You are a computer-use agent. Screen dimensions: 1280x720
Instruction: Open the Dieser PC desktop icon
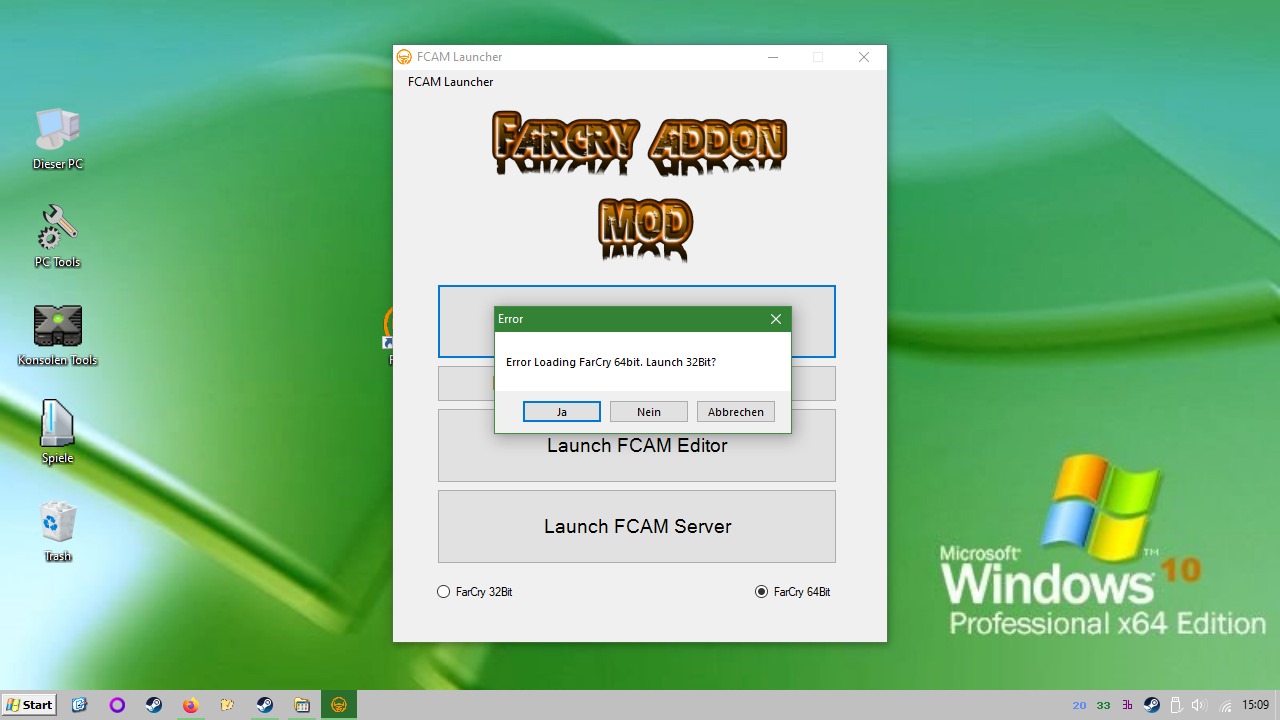point(58,138)
